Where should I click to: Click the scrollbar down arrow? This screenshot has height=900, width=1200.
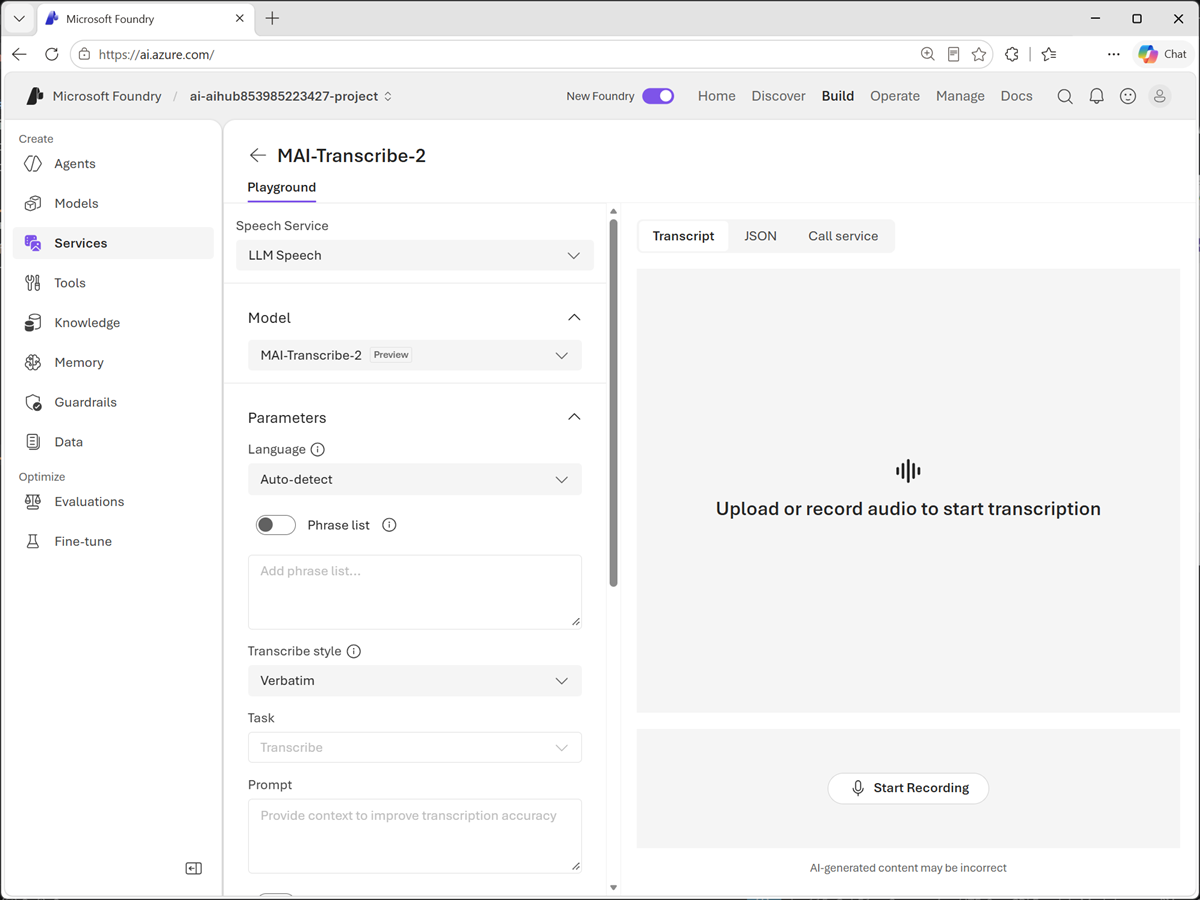point(613,887)
